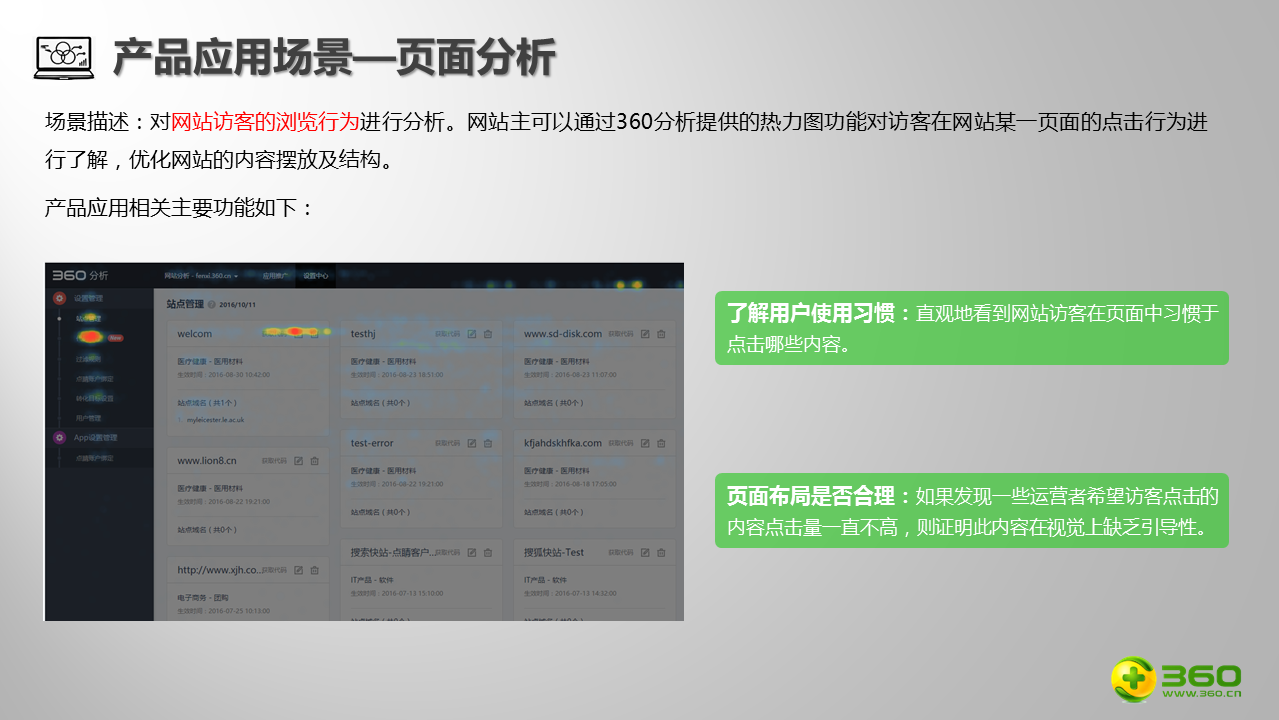
Task: Edit the 搜狐快站-Test site entry
Action: coord(645,552)
